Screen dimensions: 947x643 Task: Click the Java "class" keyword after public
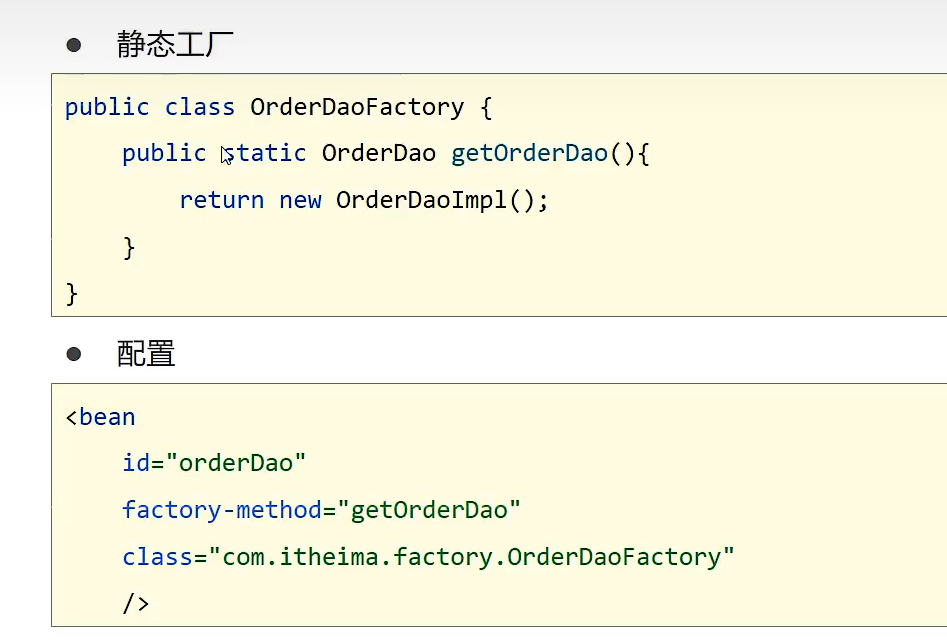200,107
